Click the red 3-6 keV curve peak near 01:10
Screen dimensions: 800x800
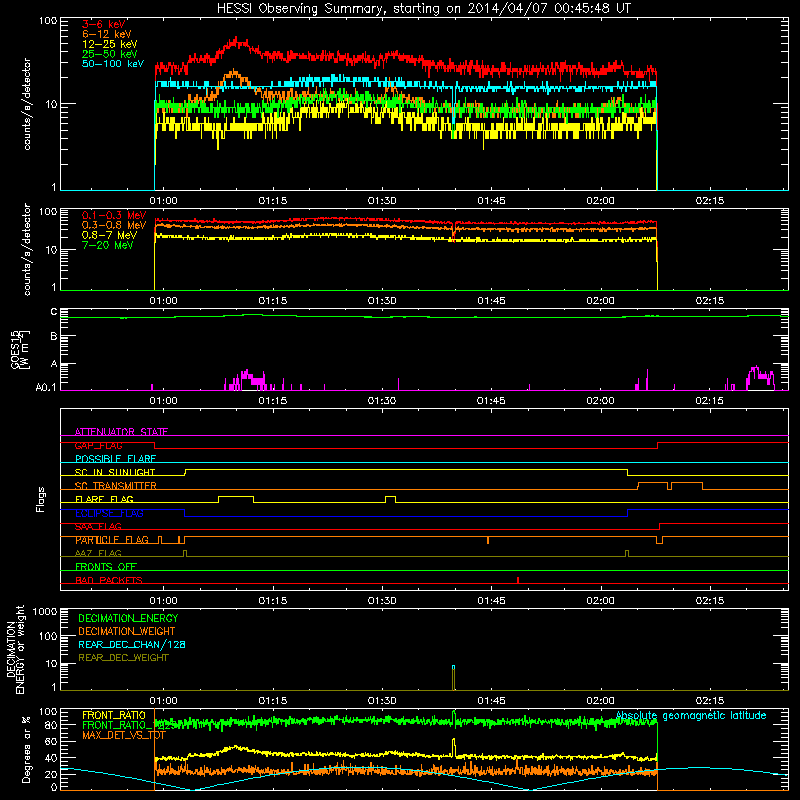click(237, 42)
